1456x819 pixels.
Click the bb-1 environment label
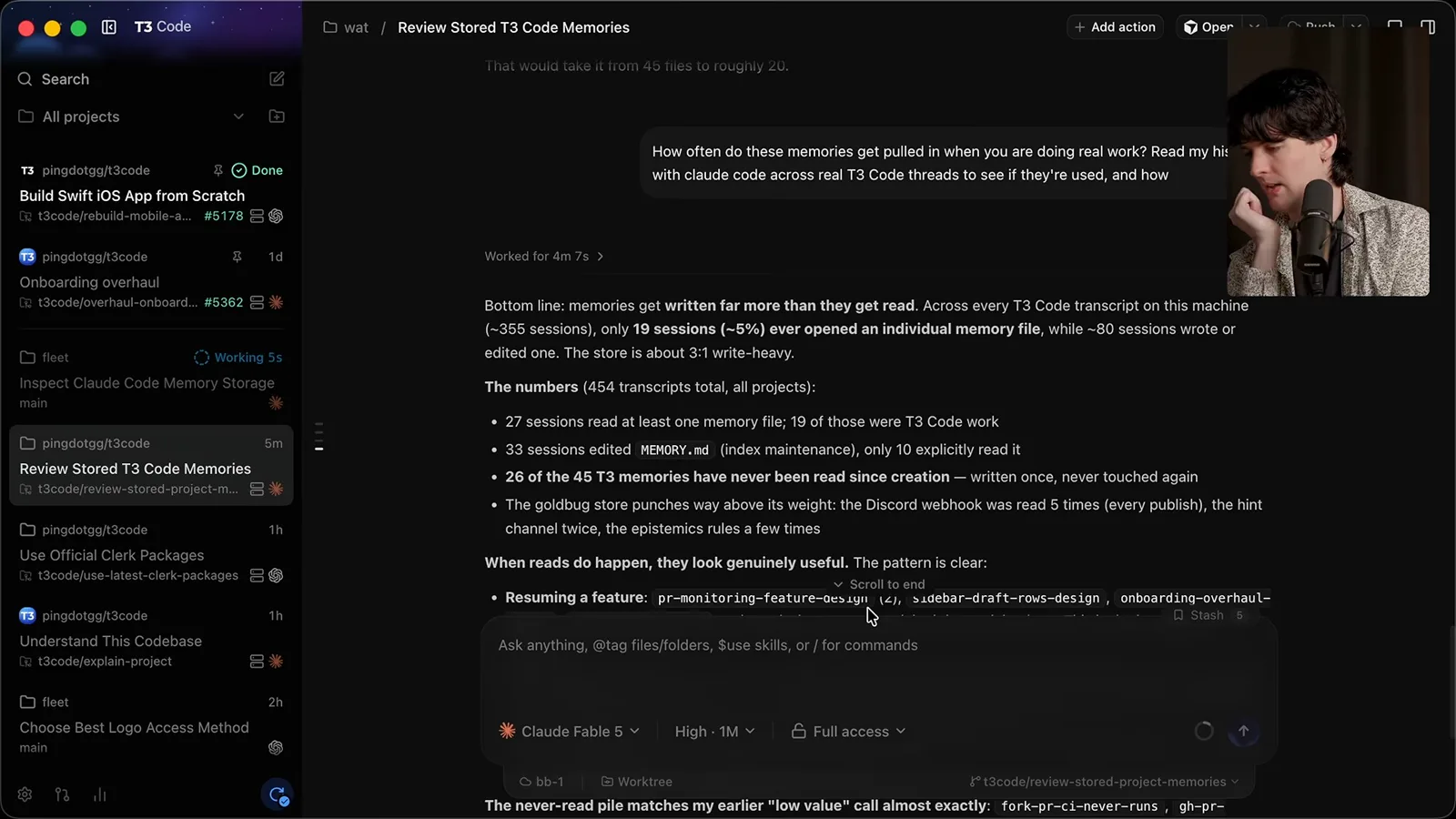[x=541, y=782]
